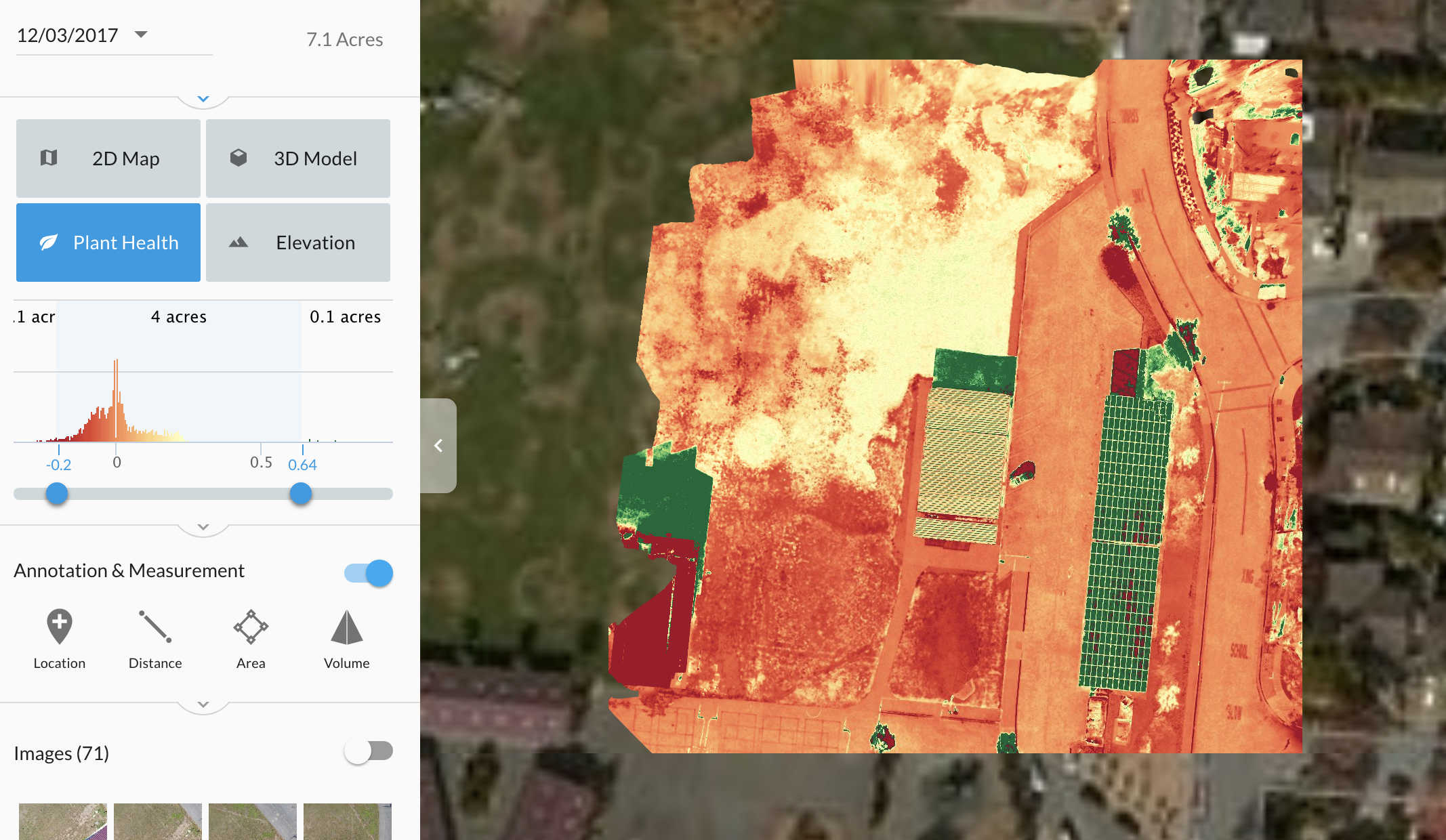Switch to the Elevation layer
Image resolution: width=1446 pixels, height=840 pixels.
click(298, 243)
